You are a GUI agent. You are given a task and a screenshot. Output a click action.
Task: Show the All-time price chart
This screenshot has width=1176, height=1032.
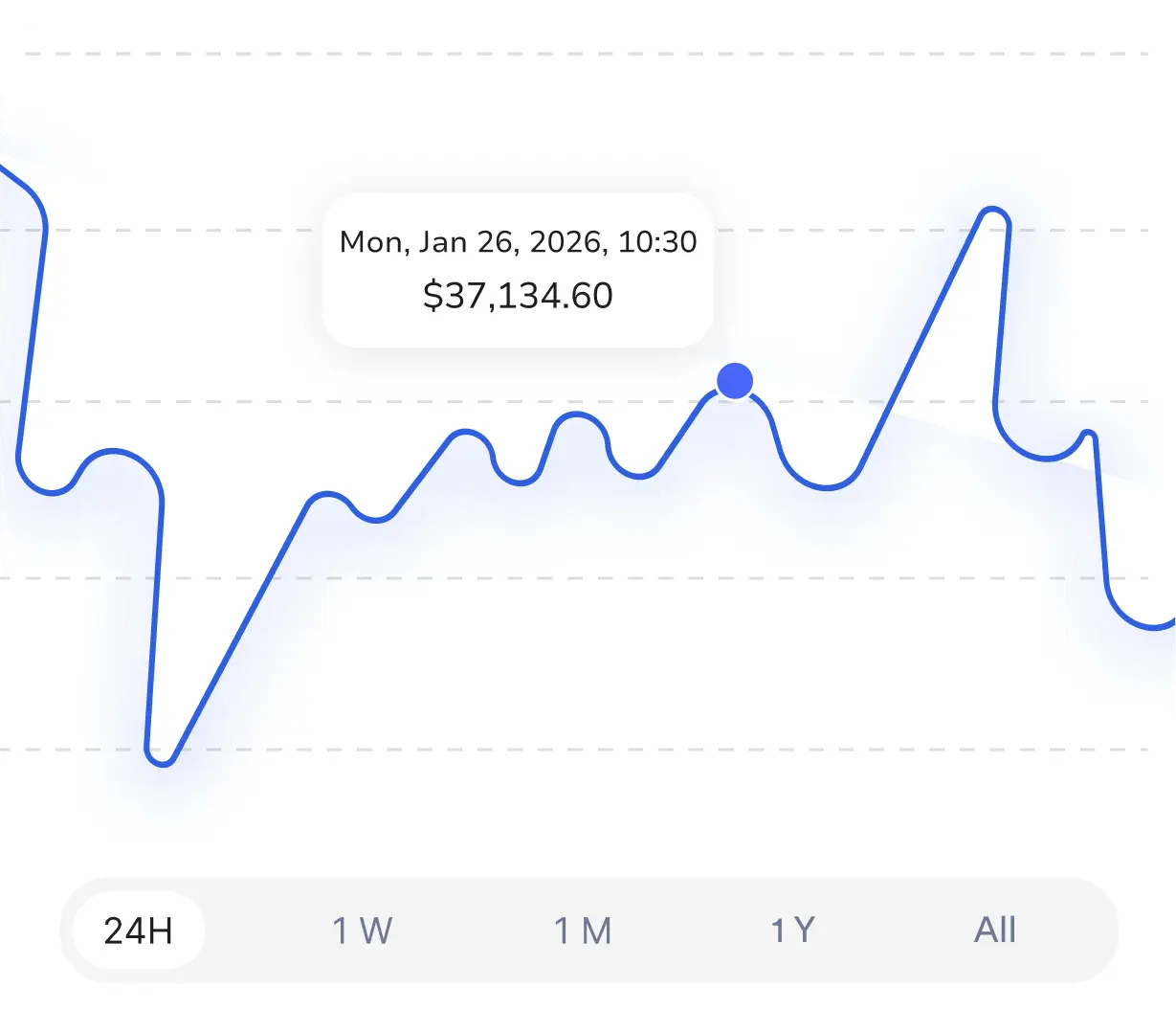click(997, 930)
